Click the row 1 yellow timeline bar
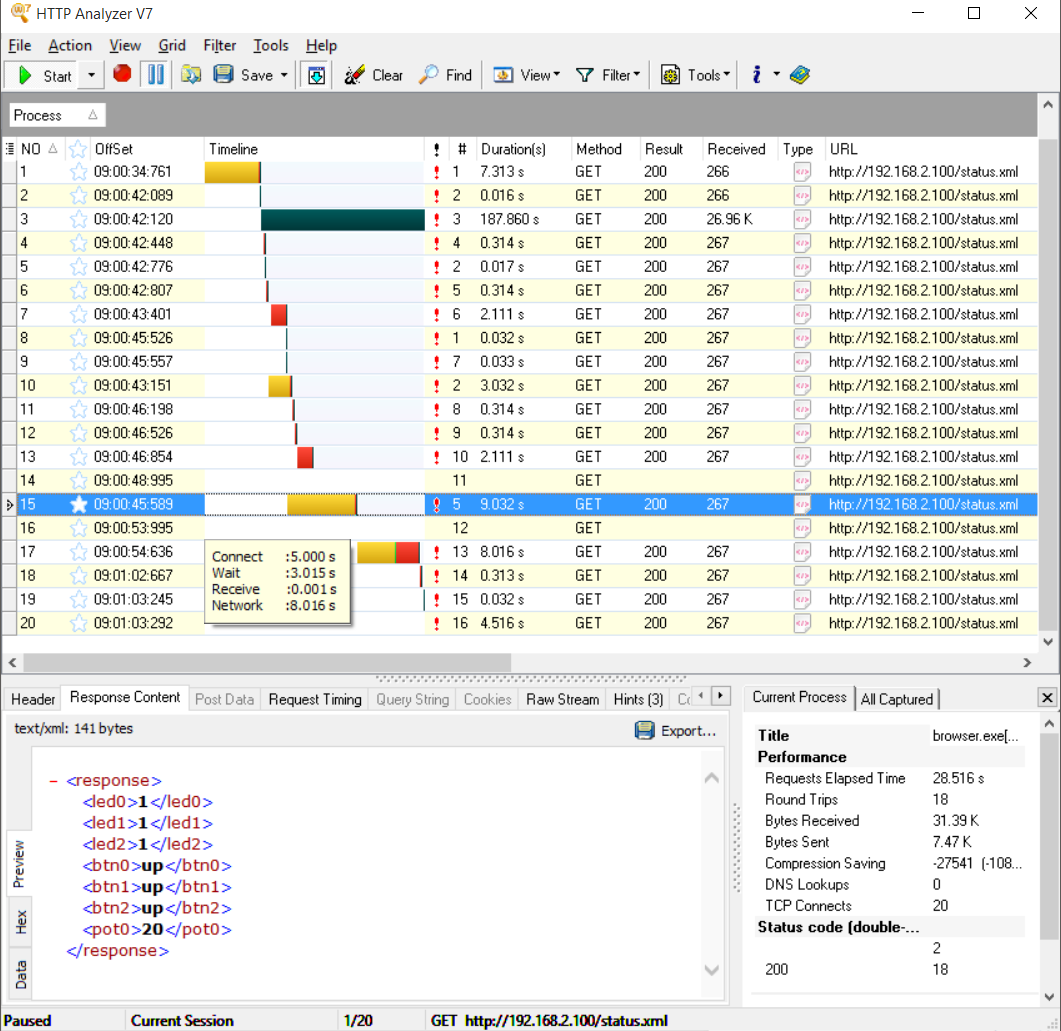The height and width of the screenshot is (1031, 1061). coord(232,172)
